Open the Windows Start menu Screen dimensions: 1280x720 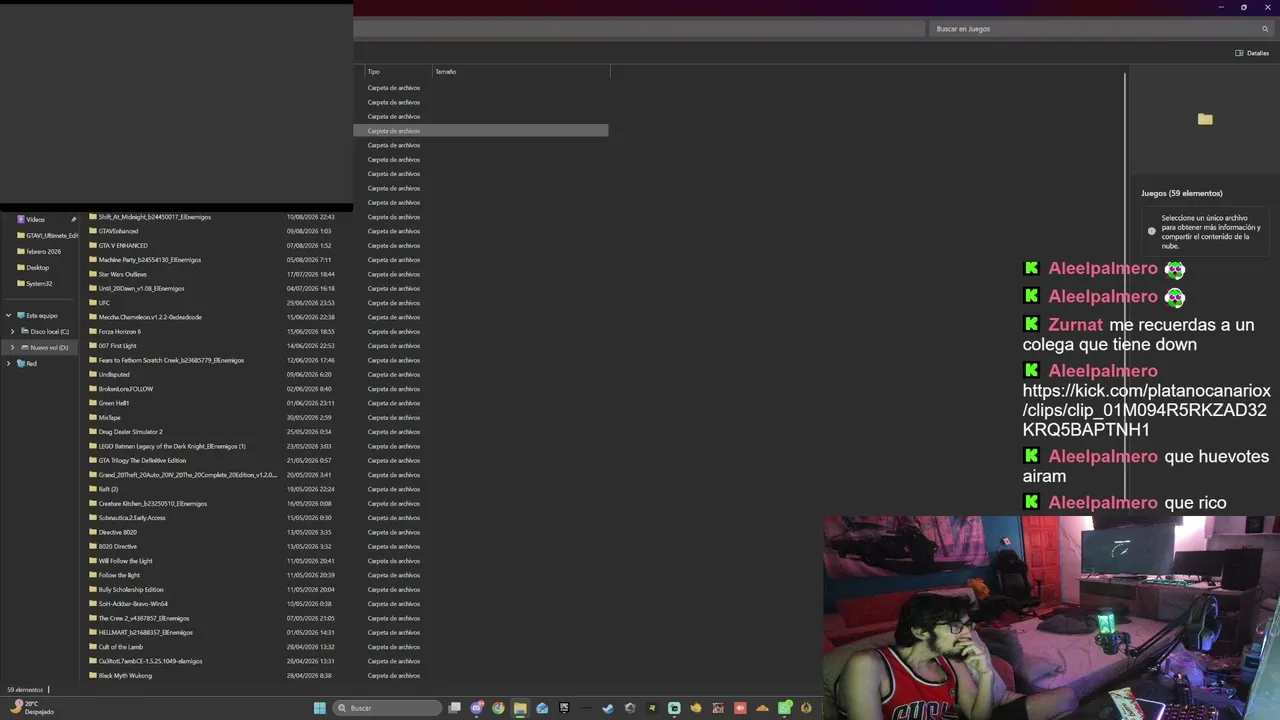tap(320, 708)
